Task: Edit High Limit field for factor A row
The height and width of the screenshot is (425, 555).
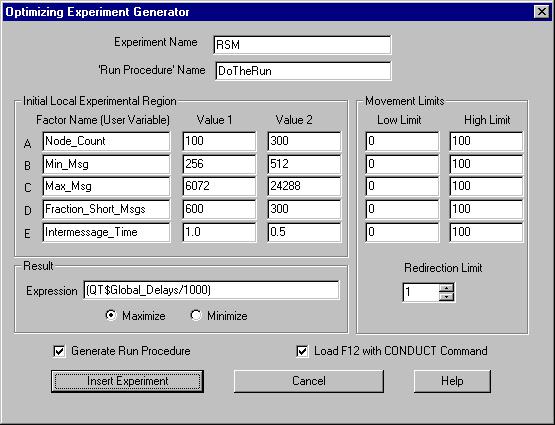Action: pyautogui.click(x=486, y=141)
